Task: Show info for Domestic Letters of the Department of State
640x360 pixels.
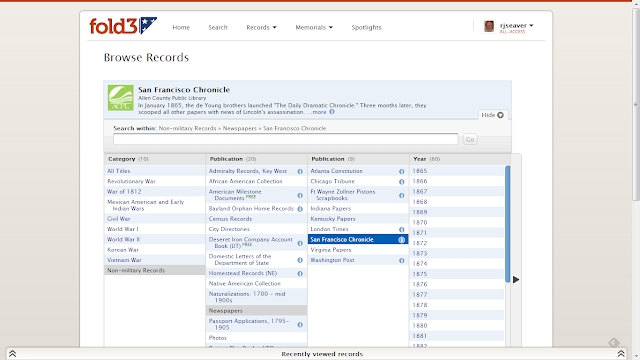Action: pyautogui.click(x=300, y=260)
